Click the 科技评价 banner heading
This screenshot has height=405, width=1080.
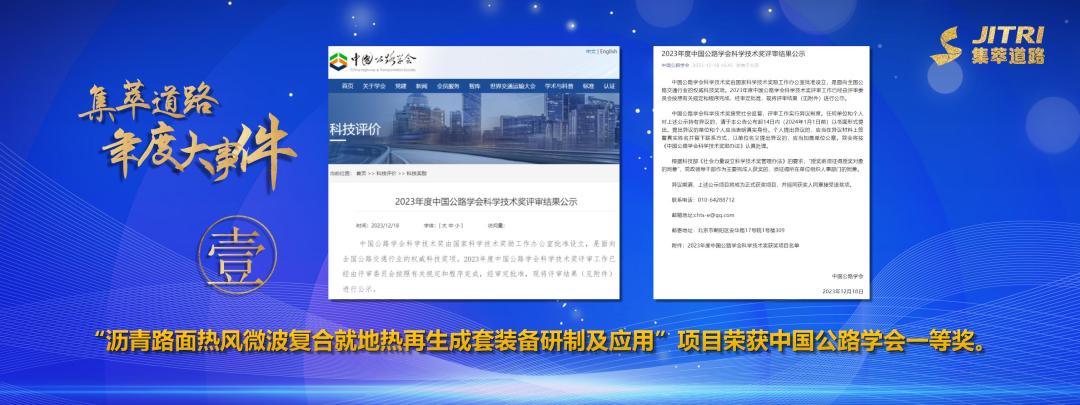point(355,129)
